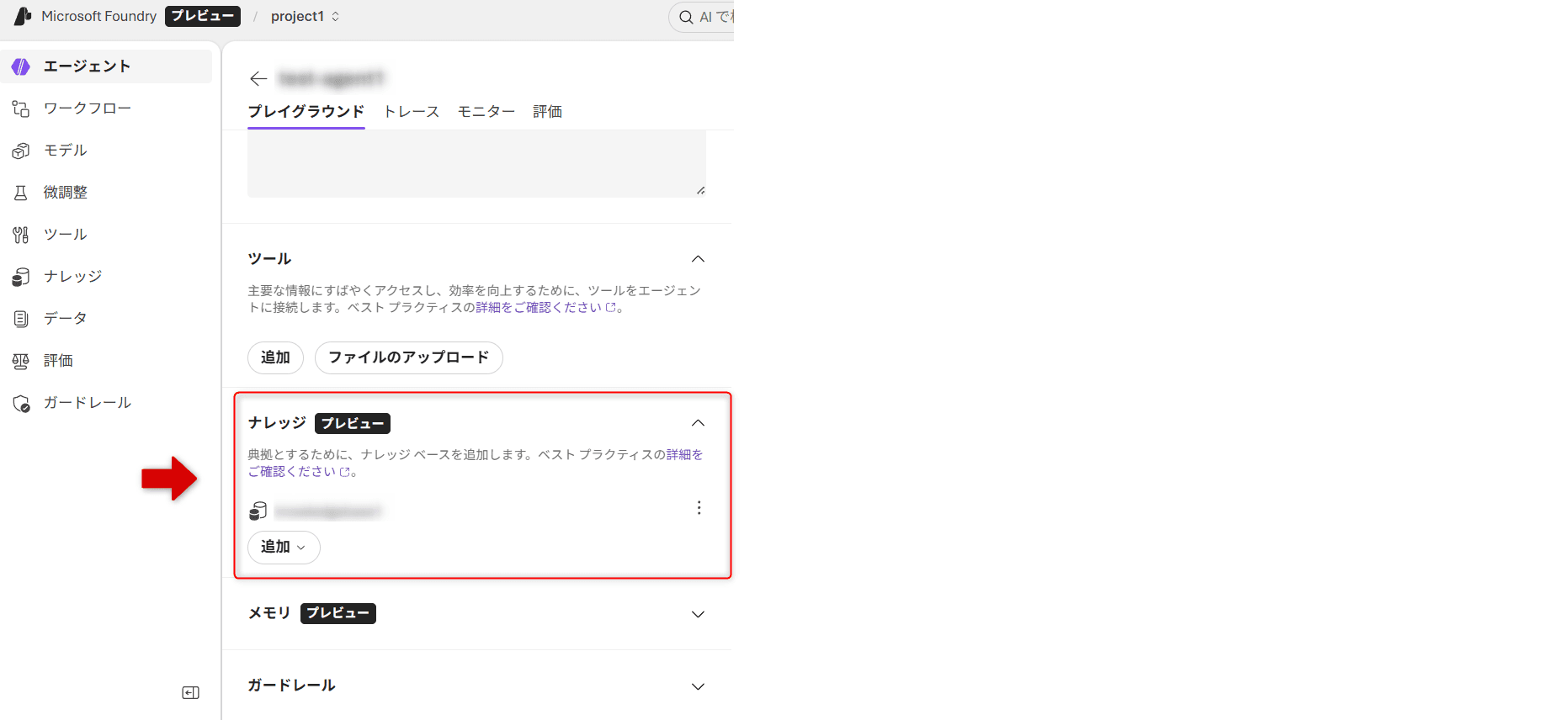Screen dimensions: 1568x720
Task: Click ファイルのアップロード button
Action: point(409,357)
